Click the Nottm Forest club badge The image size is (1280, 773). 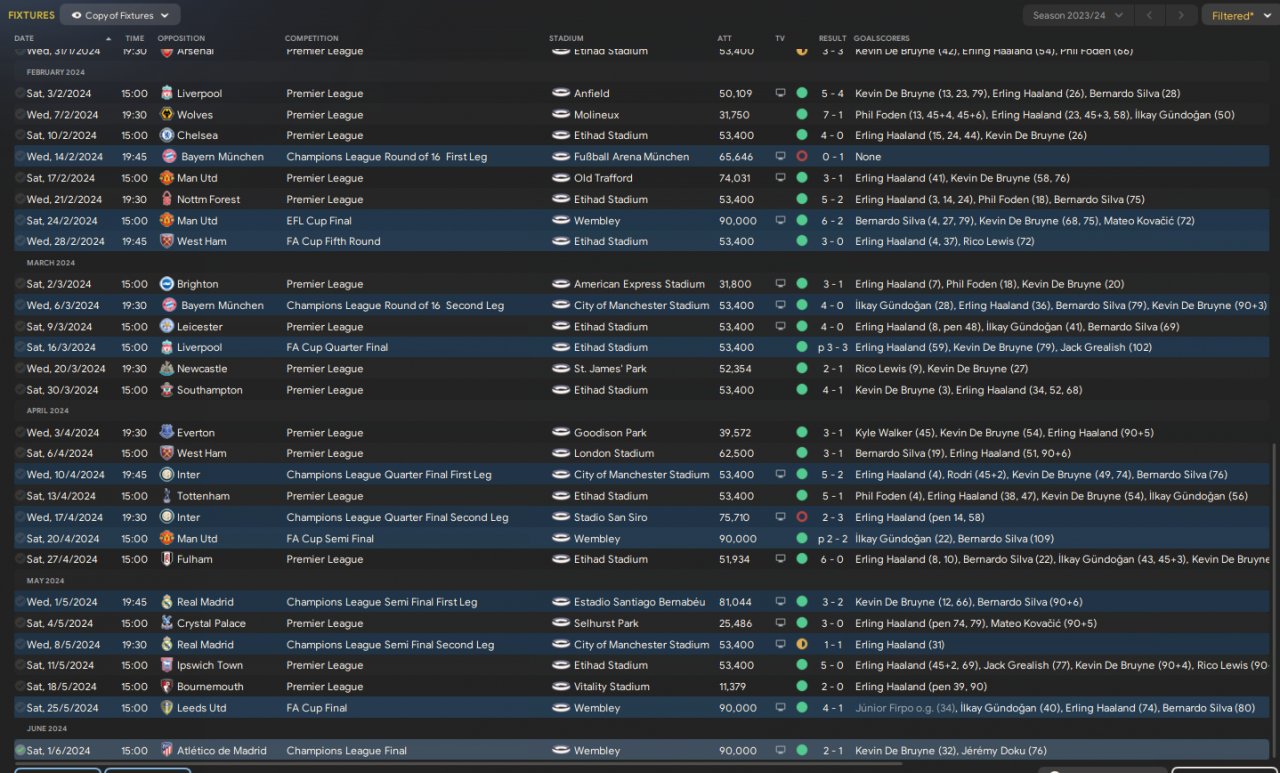(x=167, y=199)
